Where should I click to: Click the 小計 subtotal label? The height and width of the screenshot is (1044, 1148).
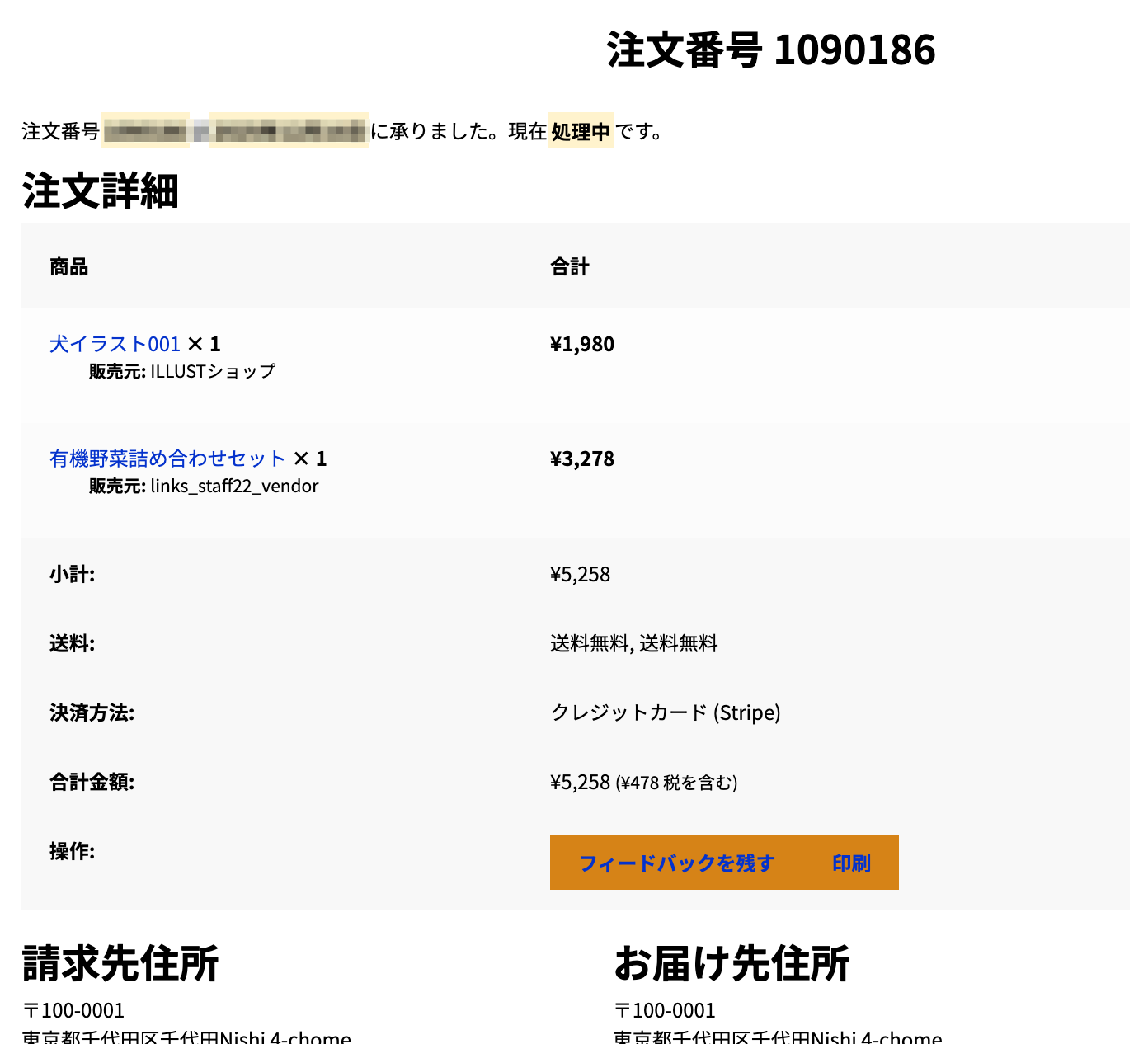(x=72, y=575)
